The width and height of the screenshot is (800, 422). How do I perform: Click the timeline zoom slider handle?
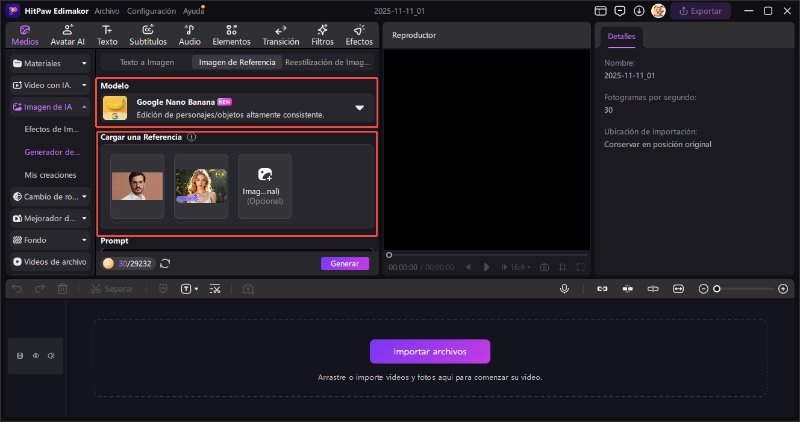717,289
